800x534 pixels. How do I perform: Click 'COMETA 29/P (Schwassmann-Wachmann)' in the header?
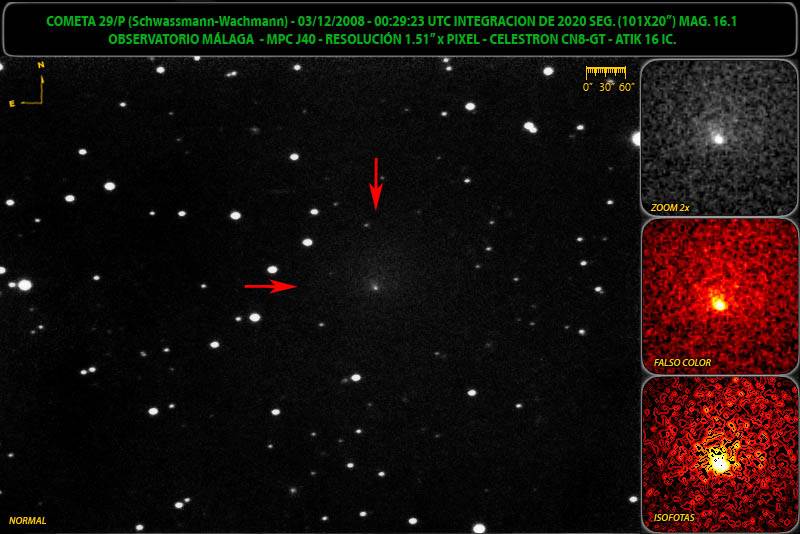[167, 21]
